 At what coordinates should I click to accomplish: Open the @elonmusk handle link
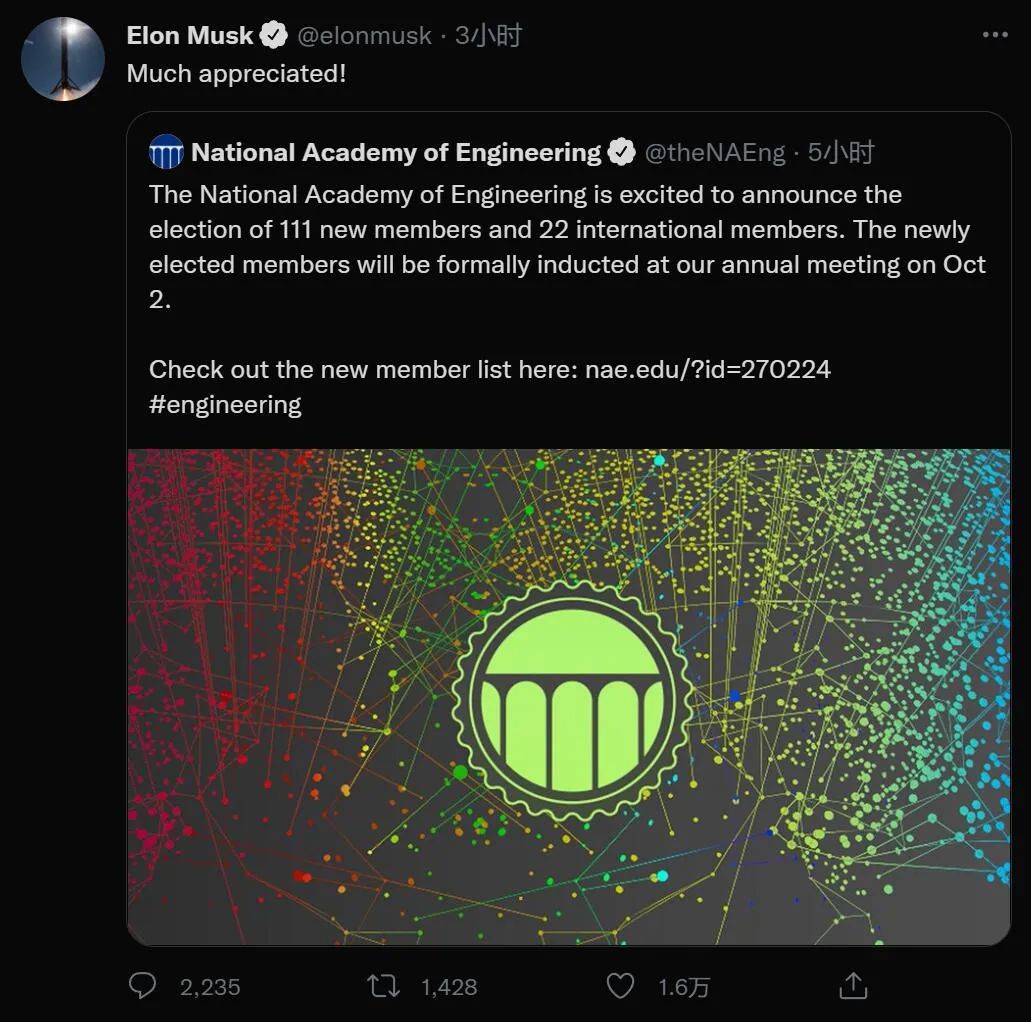pyautogui.click(x=364, y=36)
